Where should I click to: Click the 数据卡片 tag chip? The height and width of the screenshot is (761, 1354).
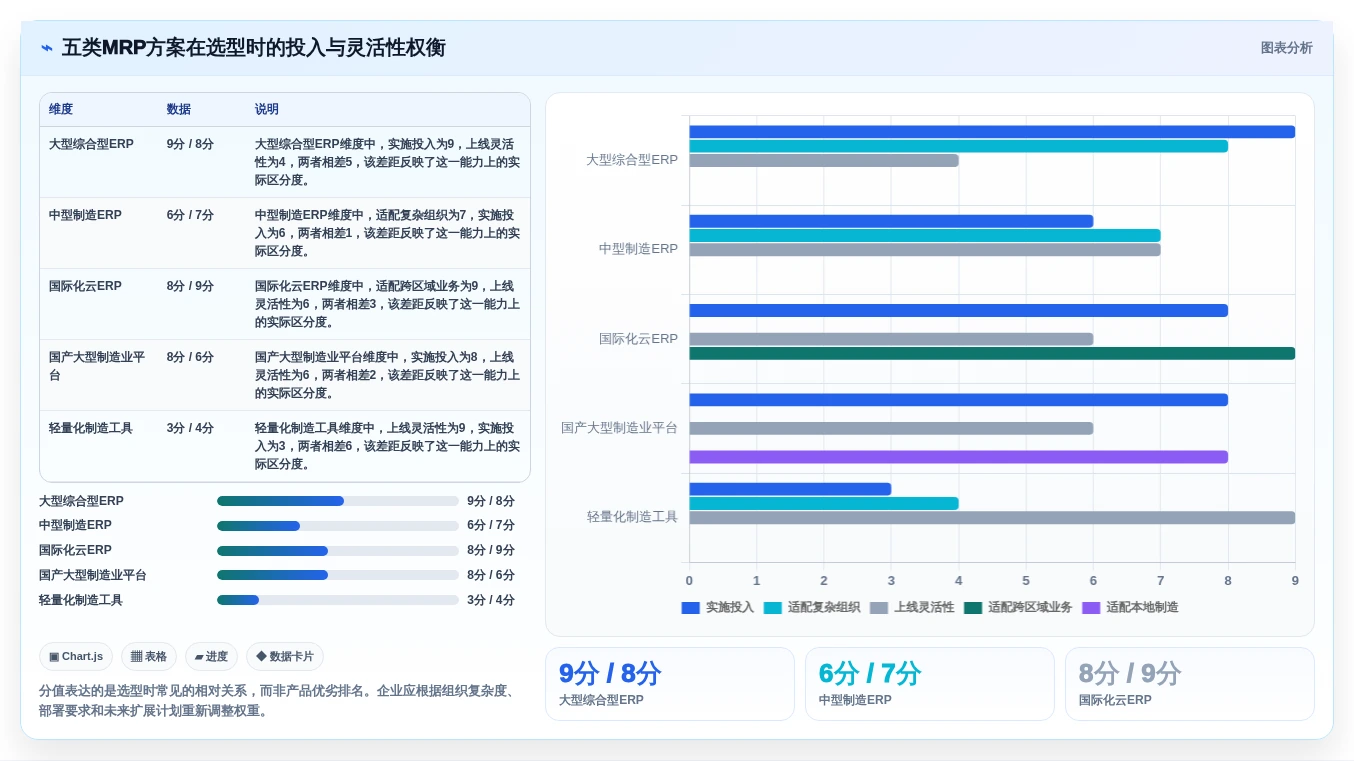point(285,657)
